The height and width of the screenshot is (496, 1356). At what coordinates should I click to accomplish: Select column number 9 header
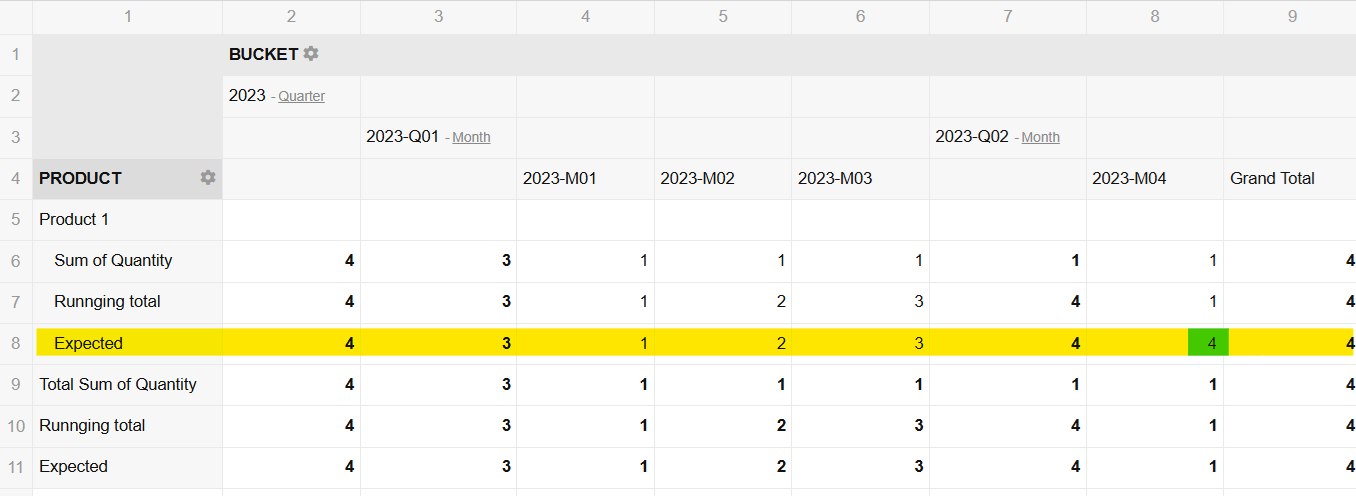pos(1292,16)
